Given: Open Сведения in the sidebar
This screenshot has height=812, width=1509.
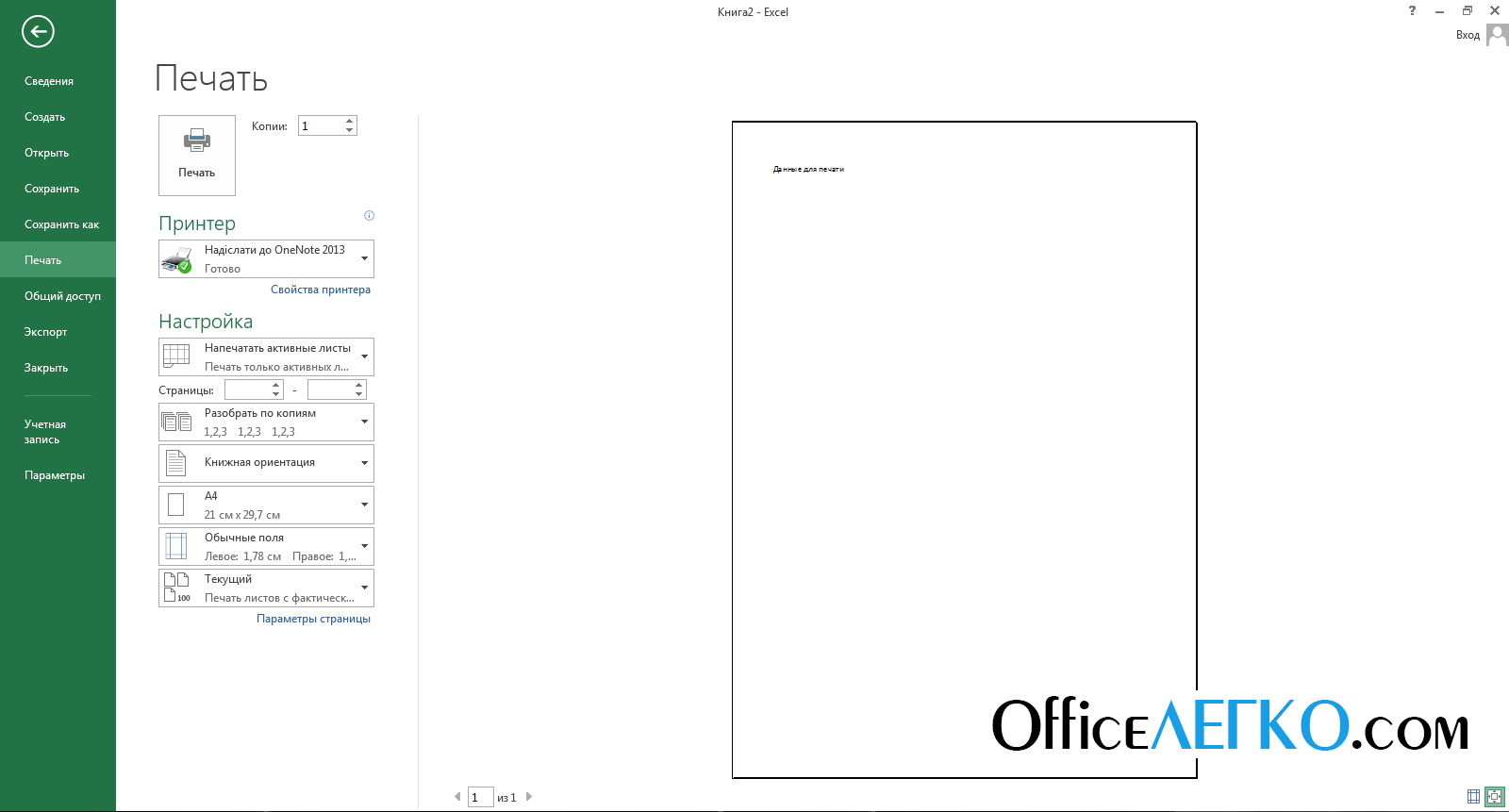Looking at the screenshot, I should coord(58,81).
